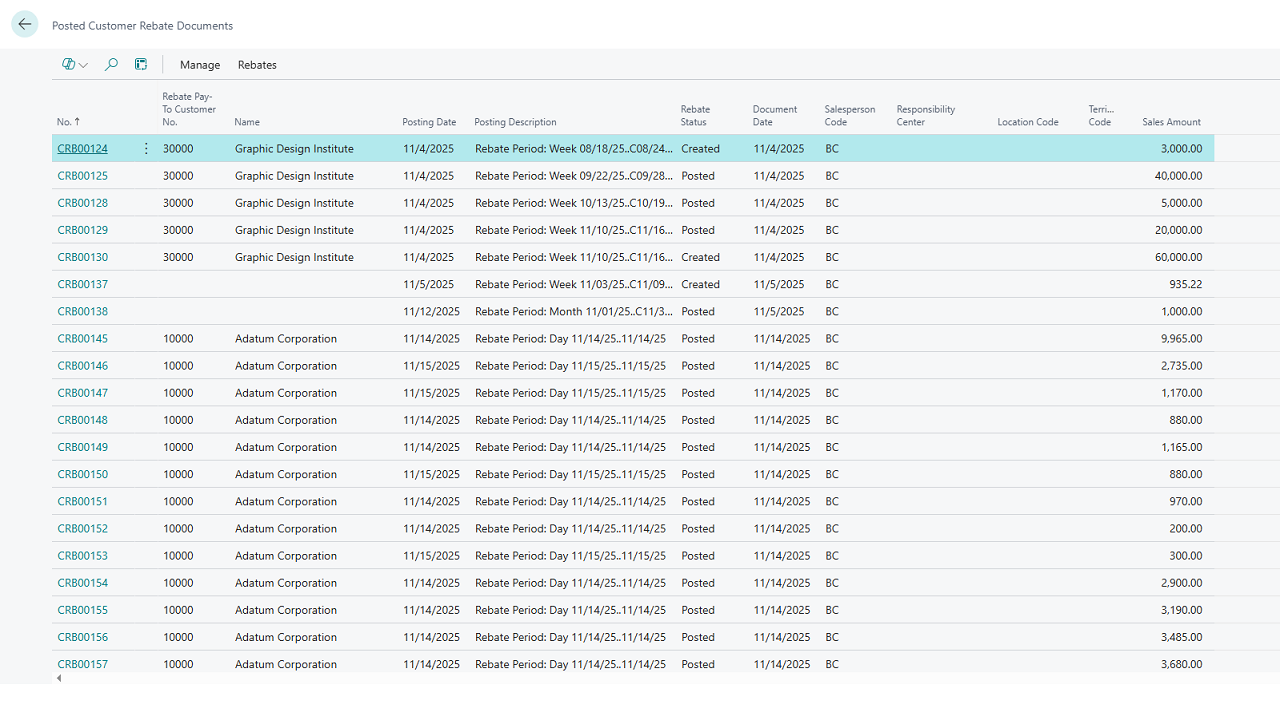1280x720 pixels.
Task: Select the Name cell of CRB00145
Action: pos(286,339)
